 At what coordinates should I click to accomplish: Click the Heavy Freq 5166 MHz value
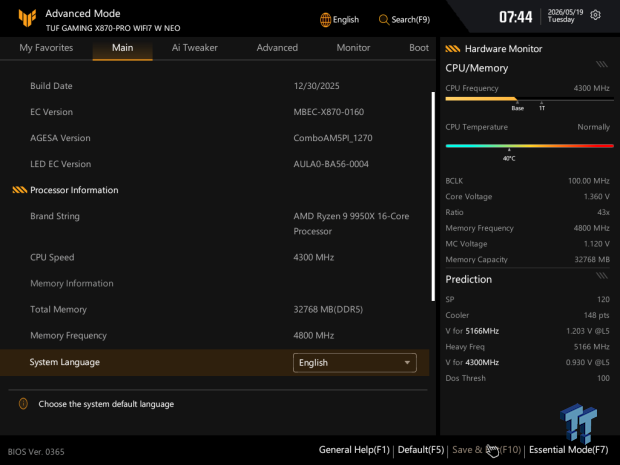591,347
